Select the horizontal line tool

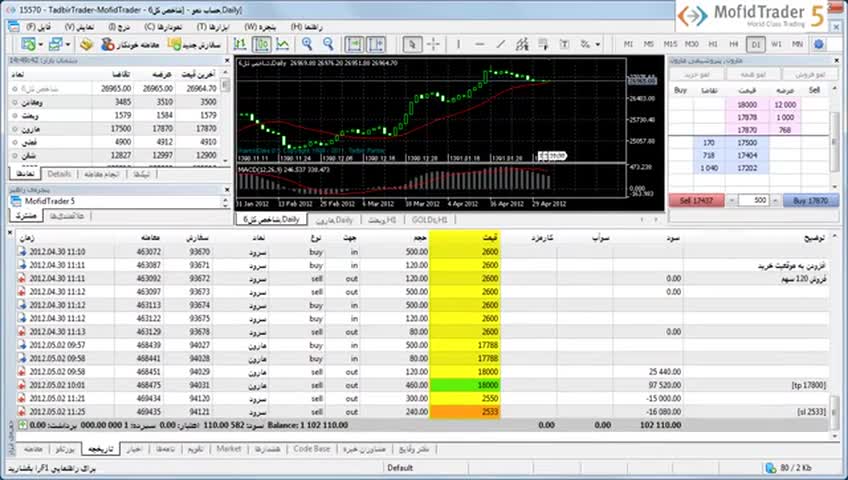pos(479,44)
